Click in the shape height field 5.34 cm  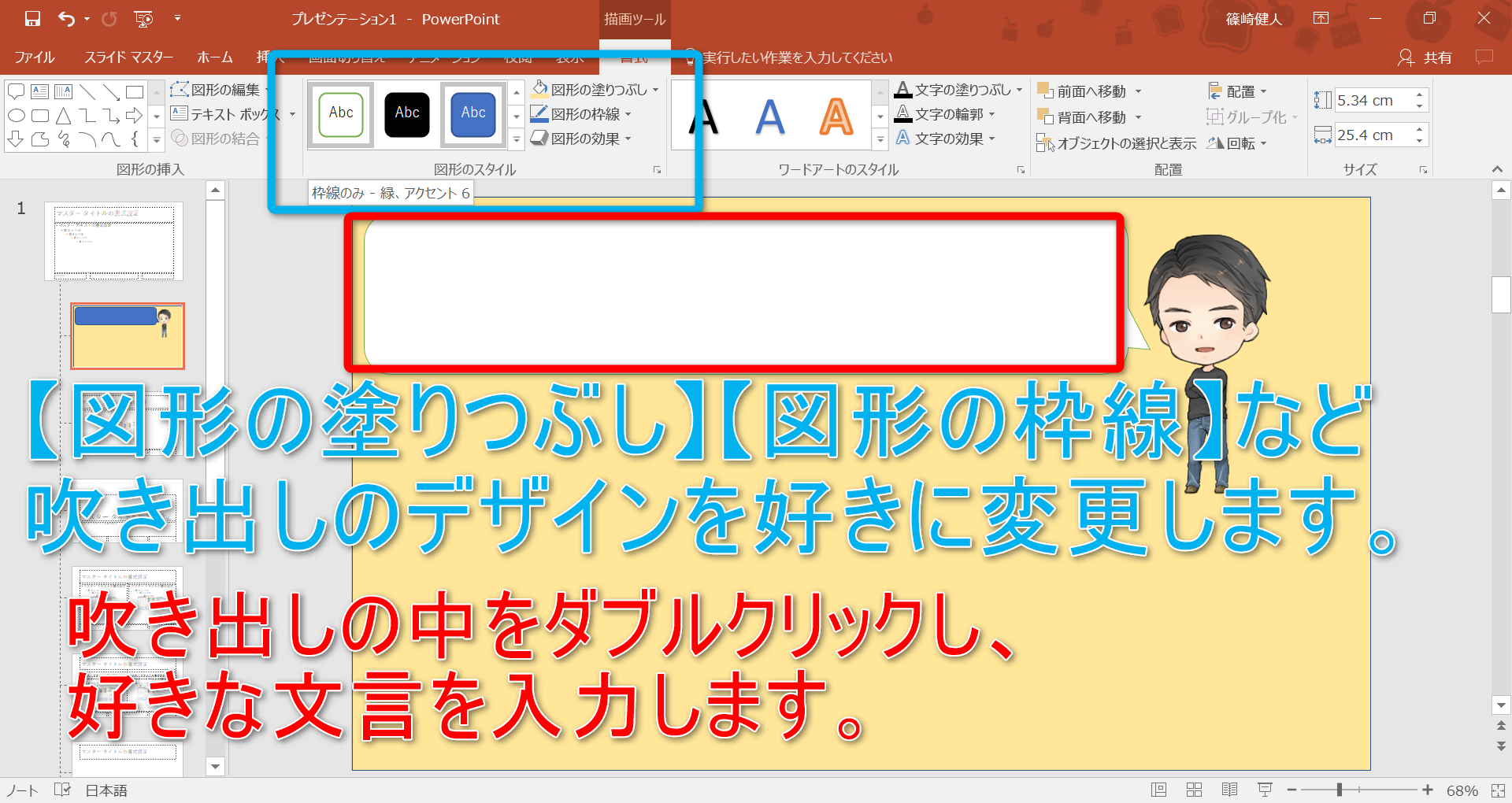[1373, 100]
